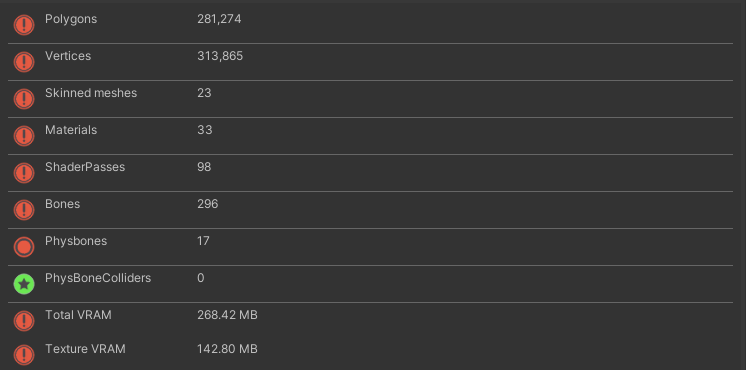Click the warning icon next to Materials
The height and width of the screenshot is (370, 746).
(24, 136)
